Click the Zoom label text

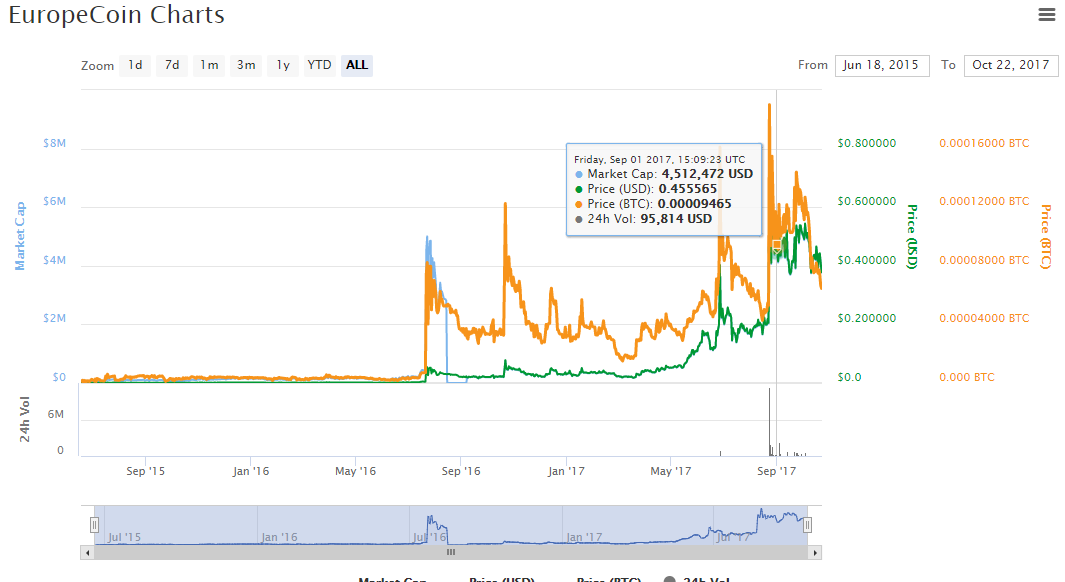97,66
